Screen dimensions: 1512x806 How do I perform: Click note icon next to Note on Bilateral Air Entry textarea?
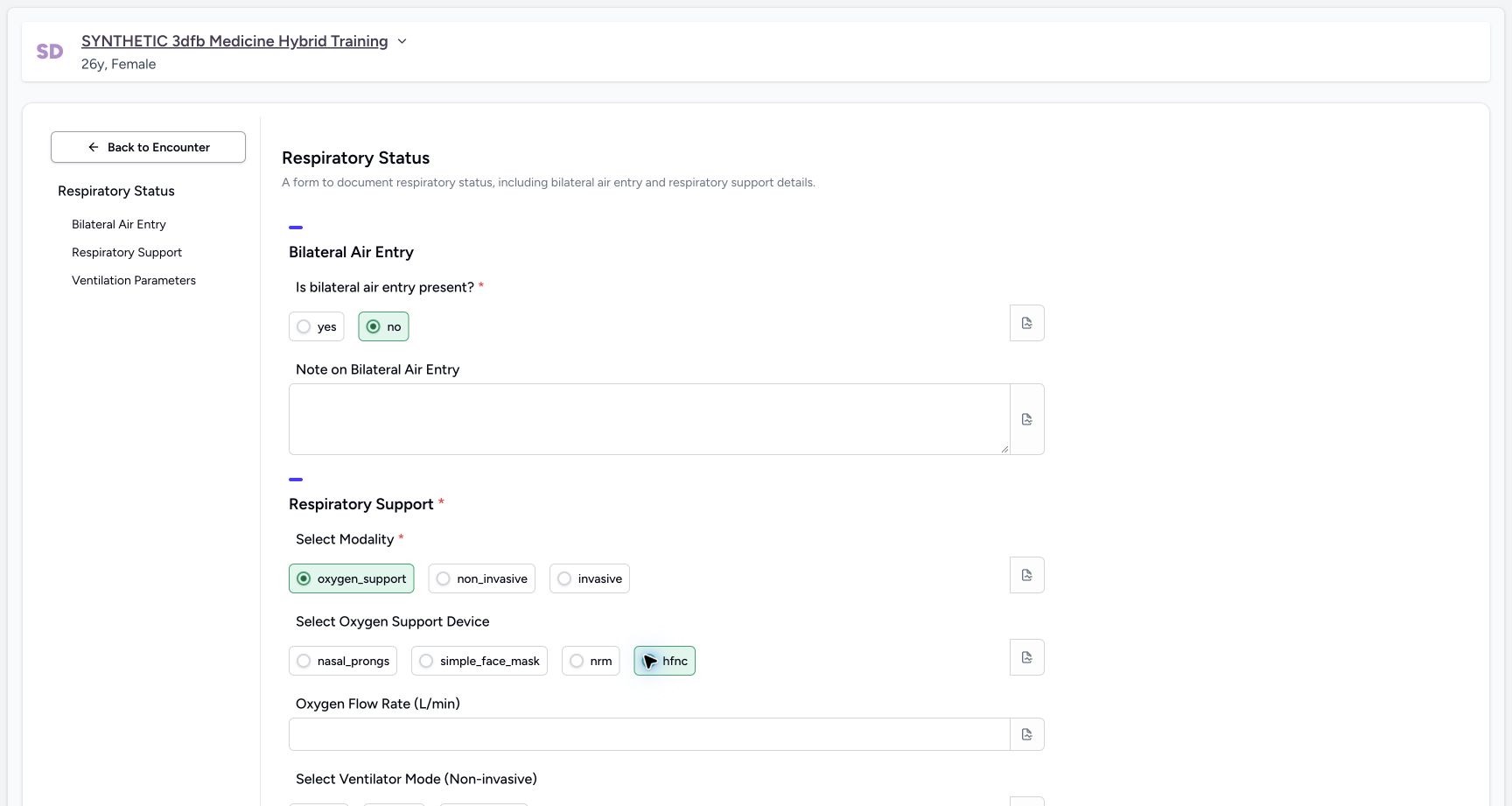(1026, 419)
